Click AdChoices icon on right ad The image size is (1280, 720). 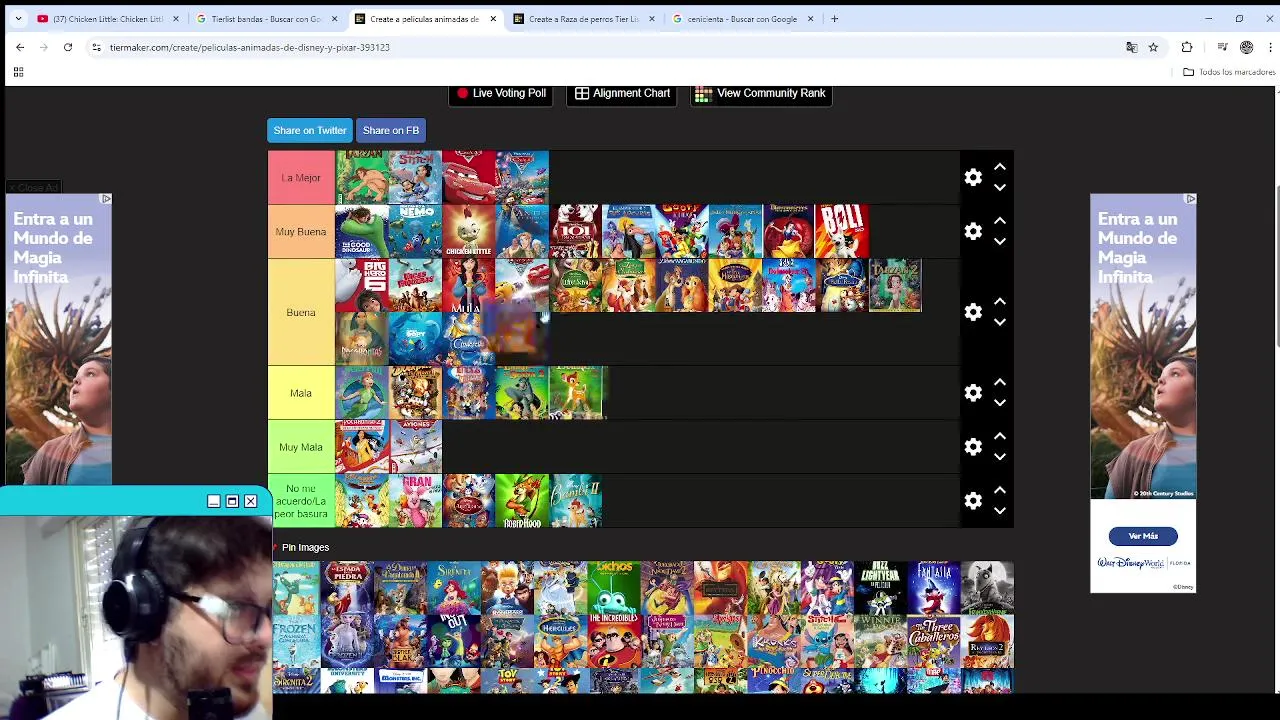pos(1190,199)
